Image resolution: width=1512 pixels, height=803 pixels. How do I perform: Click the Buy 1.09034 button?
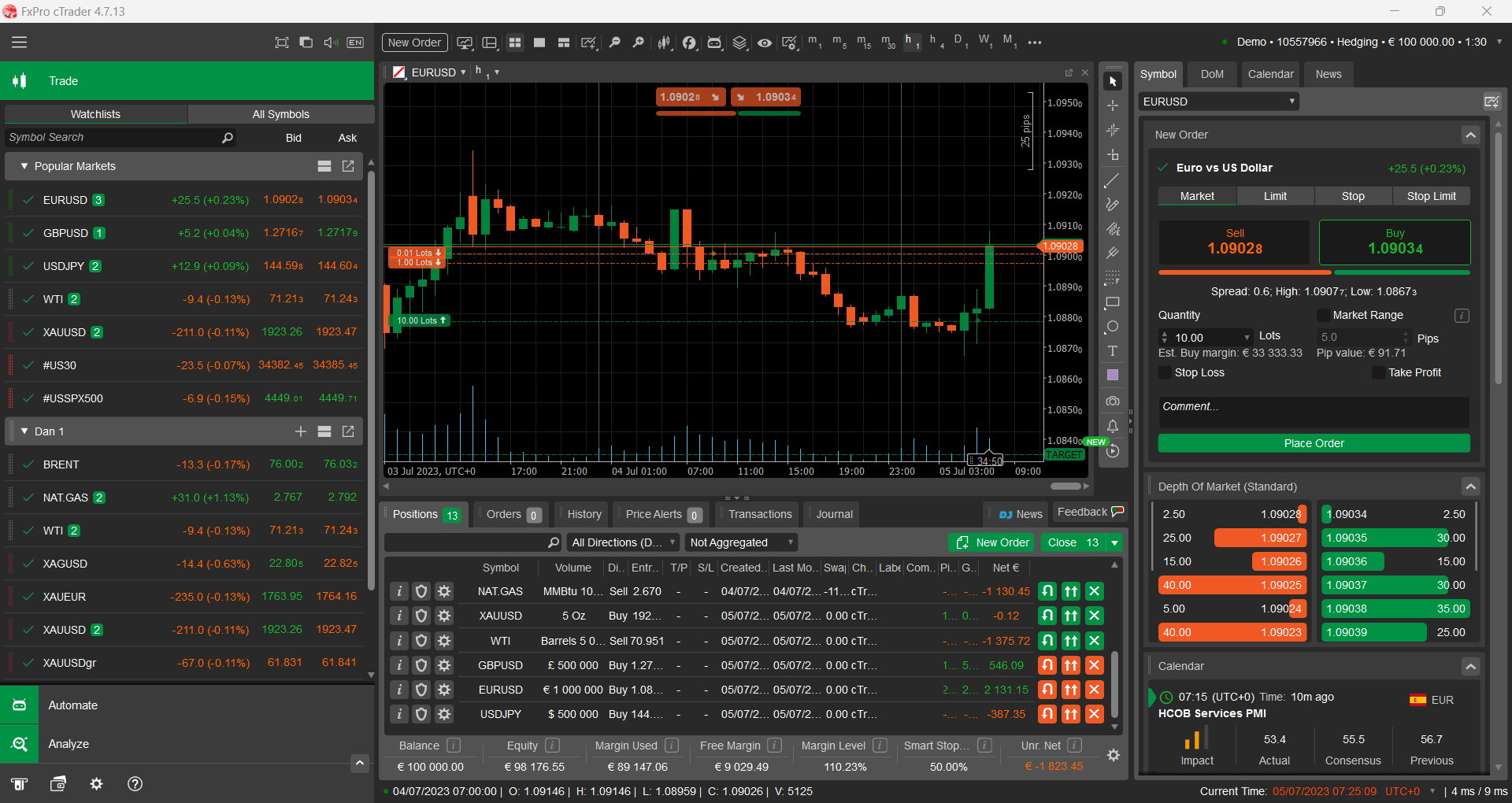point(1395,242)
